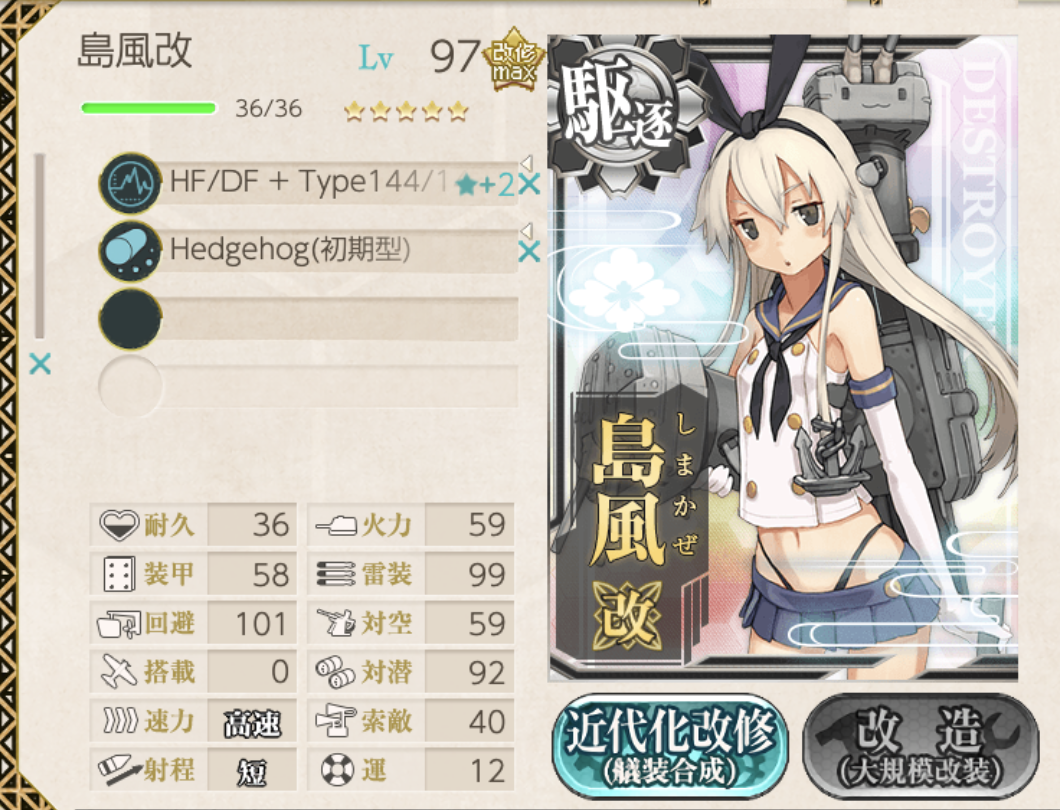This screenshot has height=810, width=1060.
Task: Click the 改修max gold star badge
Action: (514, 59)
